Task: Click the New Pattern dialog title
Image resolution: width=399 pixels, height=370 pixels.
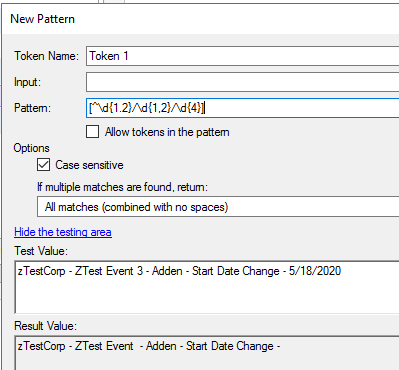Action: coord(42,19)
